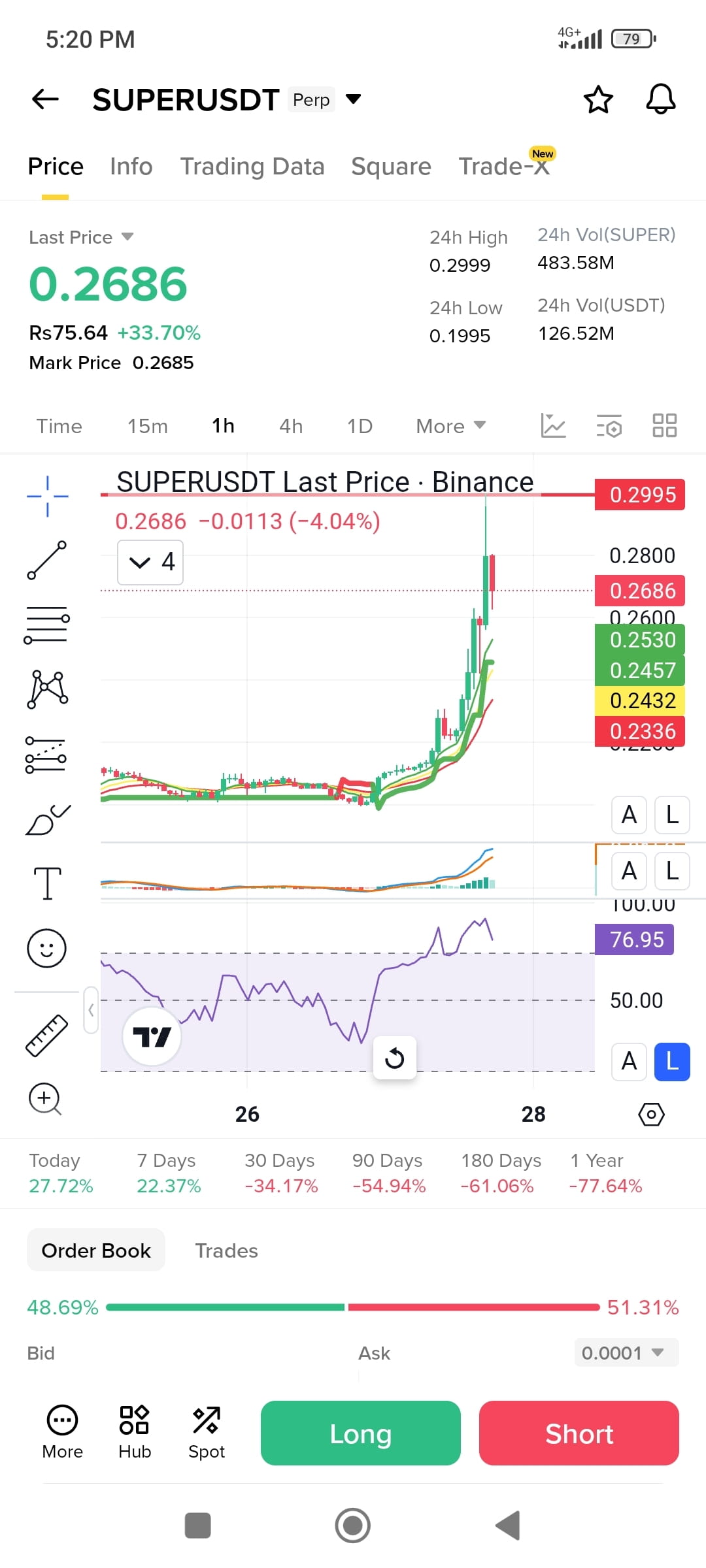Switch to the Square tab

391,167
